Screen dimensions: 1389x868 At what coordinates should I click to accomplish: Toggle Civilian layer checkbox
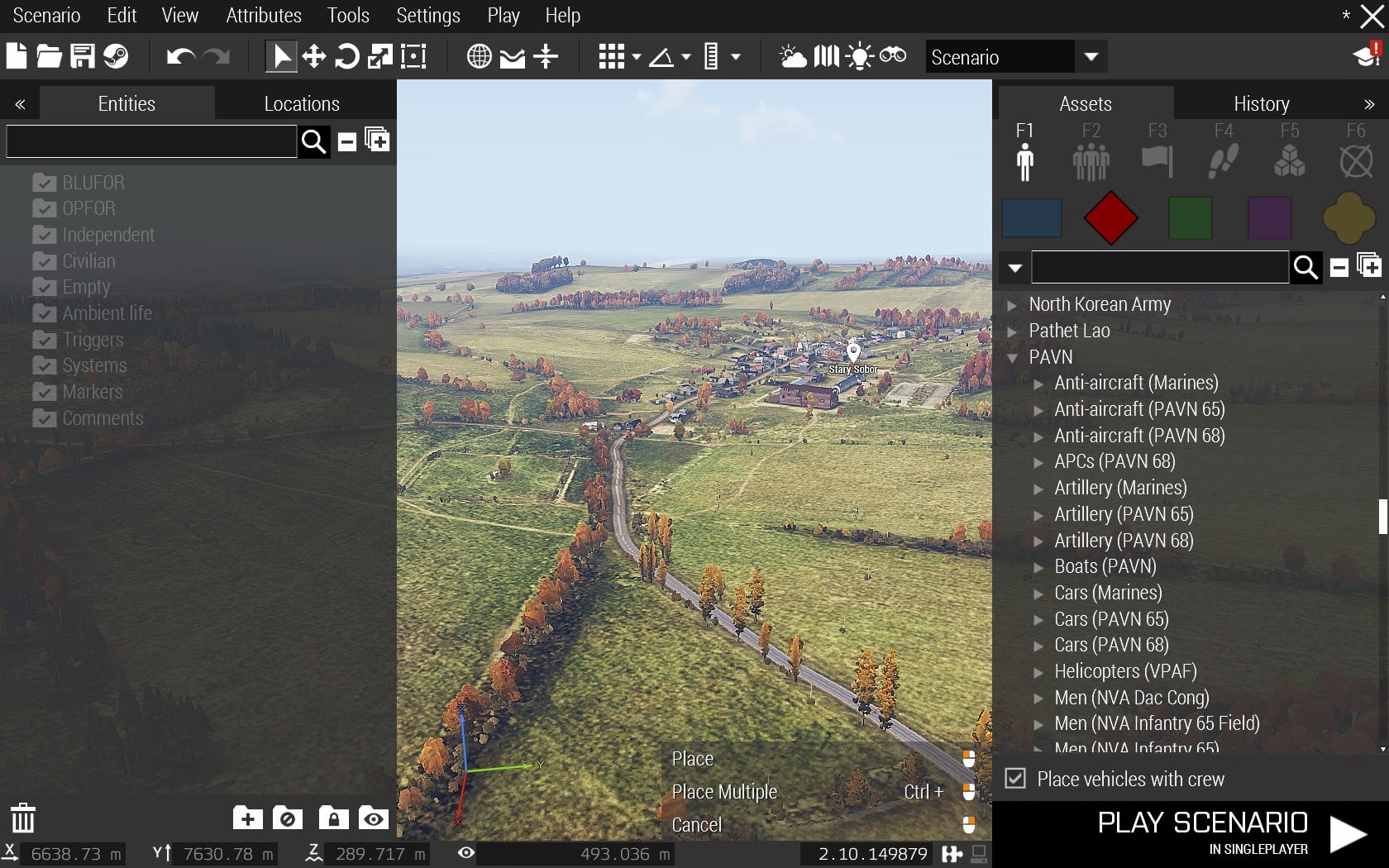point(45,261)
